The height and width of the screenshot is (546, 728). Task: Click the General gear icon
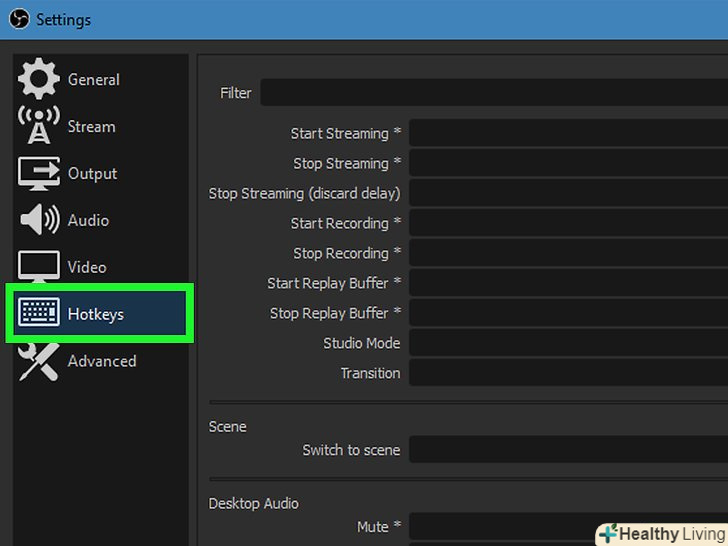pyautogui.click(x=39, y=79)
